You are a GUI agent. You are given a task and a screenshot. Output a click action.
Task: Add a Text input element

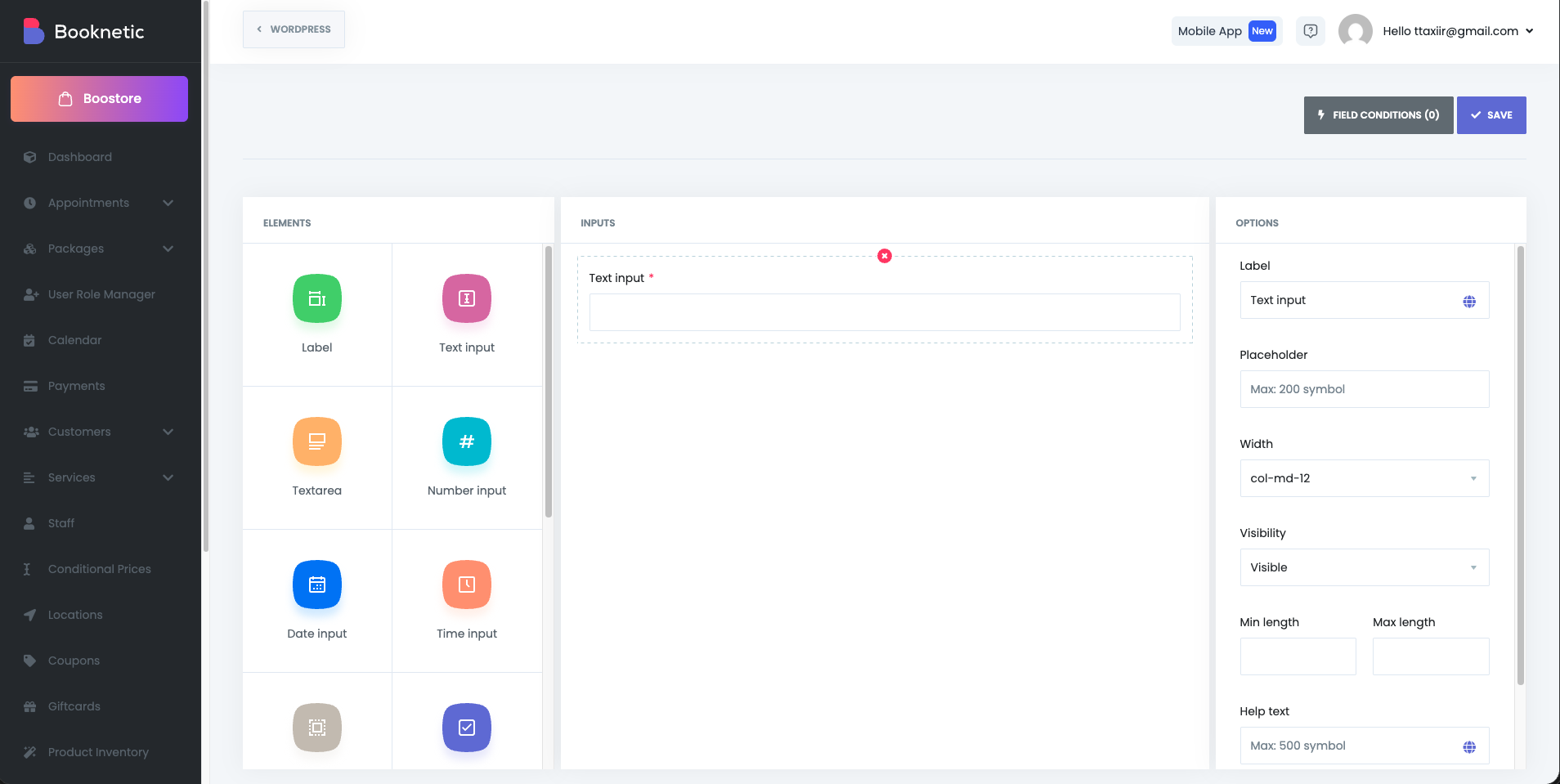click(x=466, y=299)
